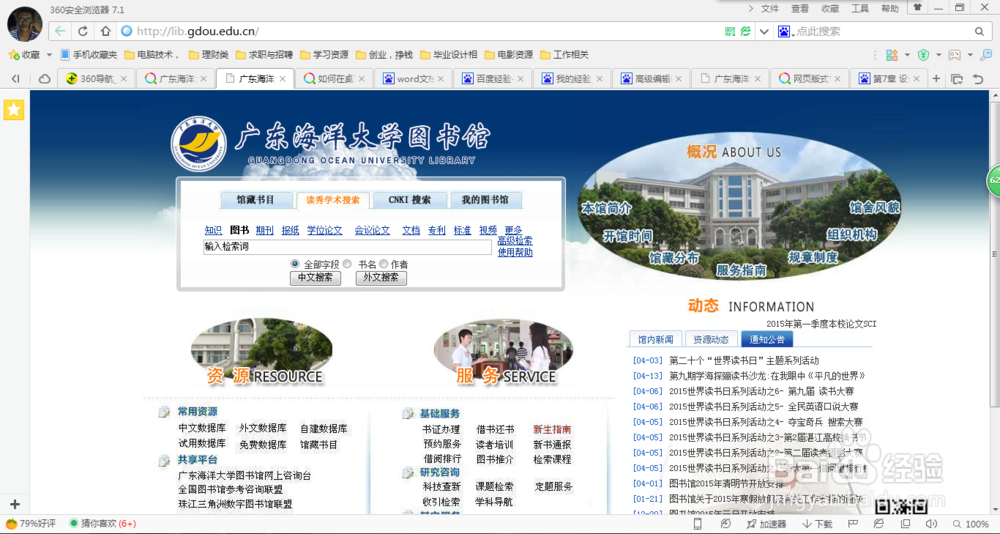Image resolution: width=1000 pixels, height=534 pixels.
Task: Click the 100% zoom control in status bar
Action: pos(971,524)
